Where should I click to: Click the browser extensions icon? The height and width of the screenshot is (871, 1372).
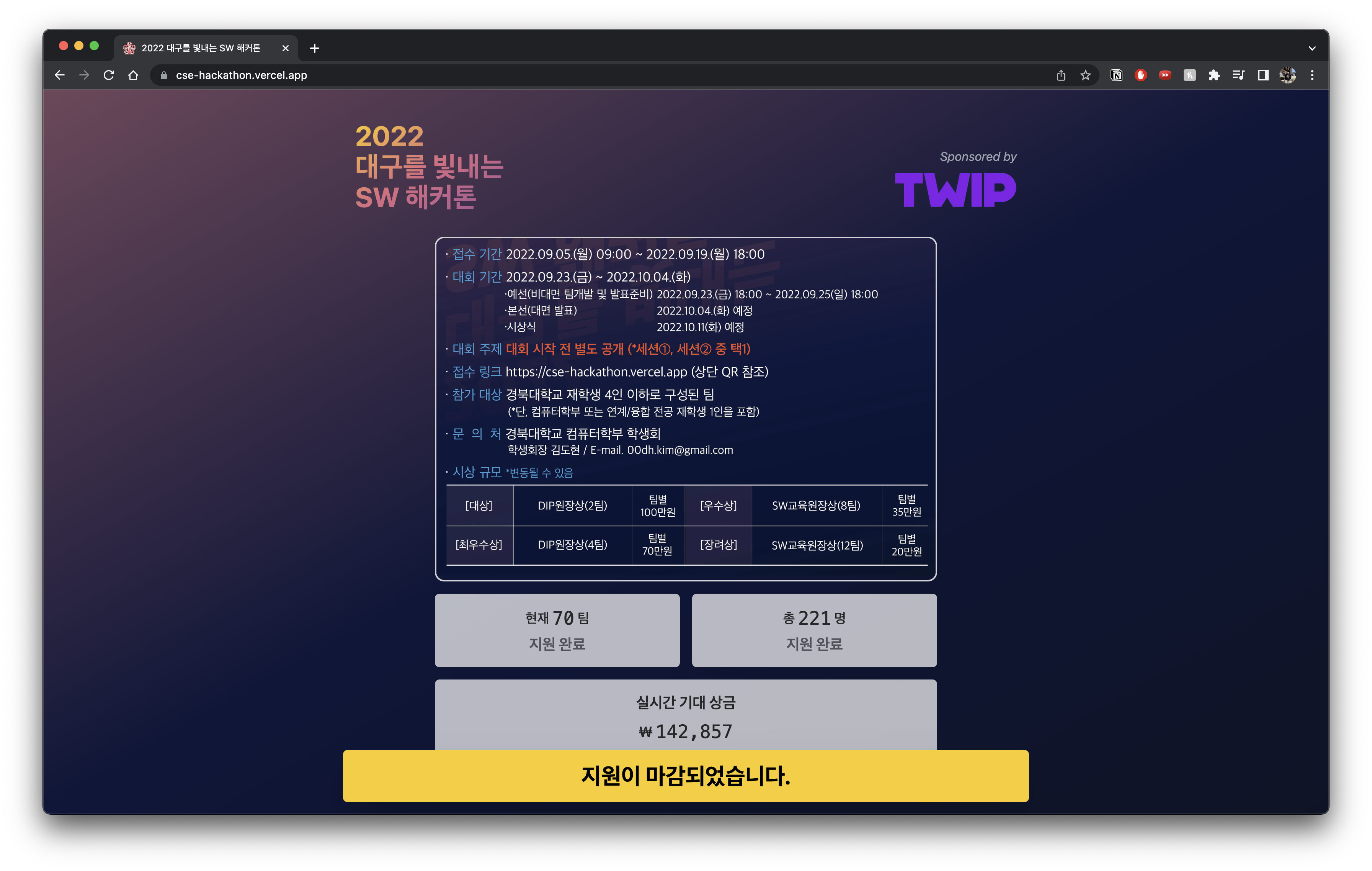click(1214, 75)
